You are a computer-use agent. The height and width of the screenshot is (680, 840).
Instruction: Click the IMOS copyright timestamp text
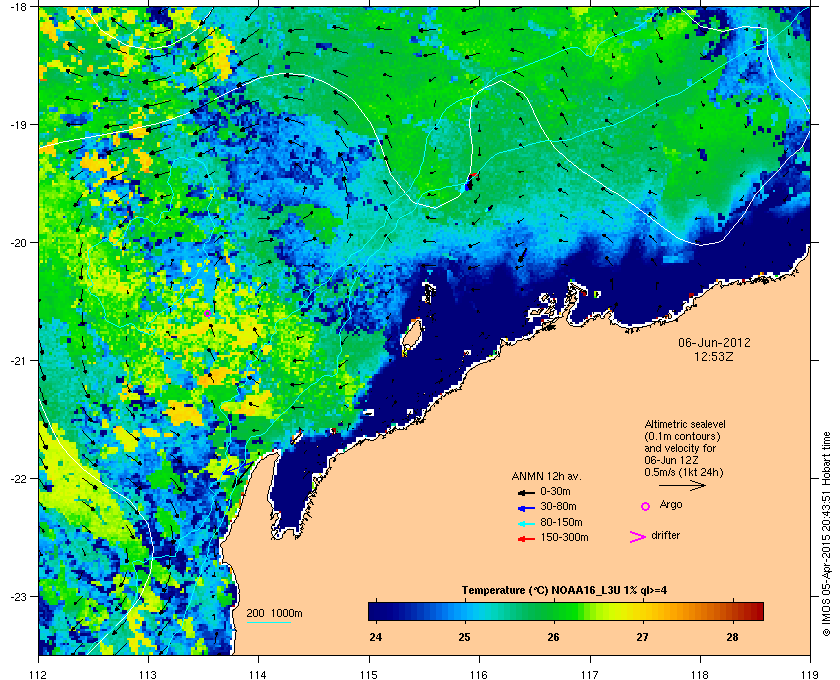tap(826, 534)
